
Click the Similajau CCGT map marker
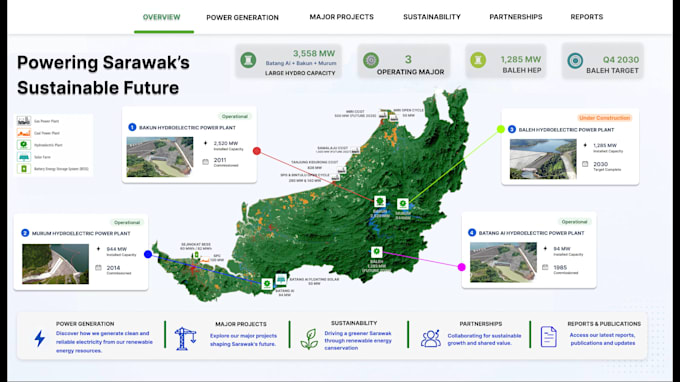tap(356, 150)
